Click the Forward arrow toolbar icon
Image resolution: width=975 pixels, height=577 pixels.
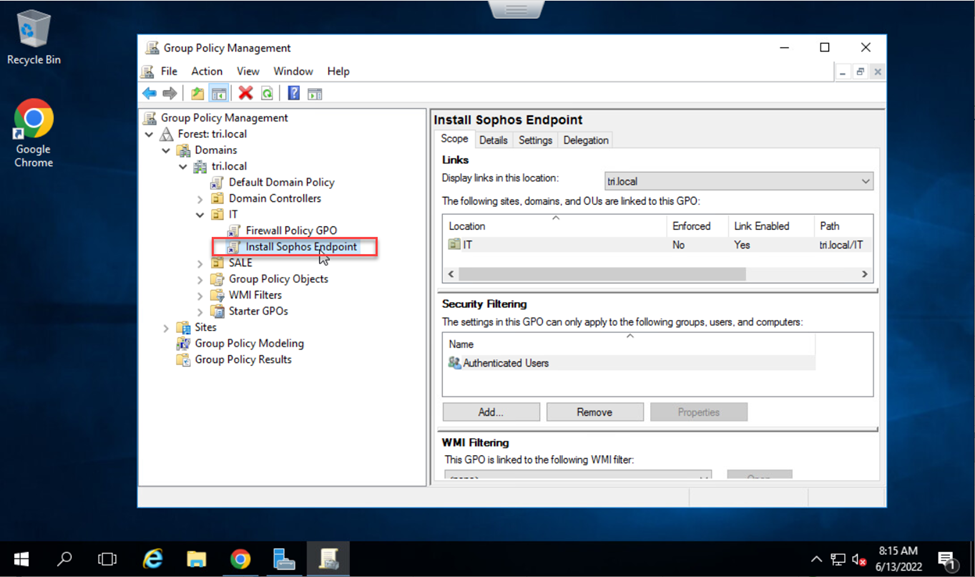tap(169, 93)
